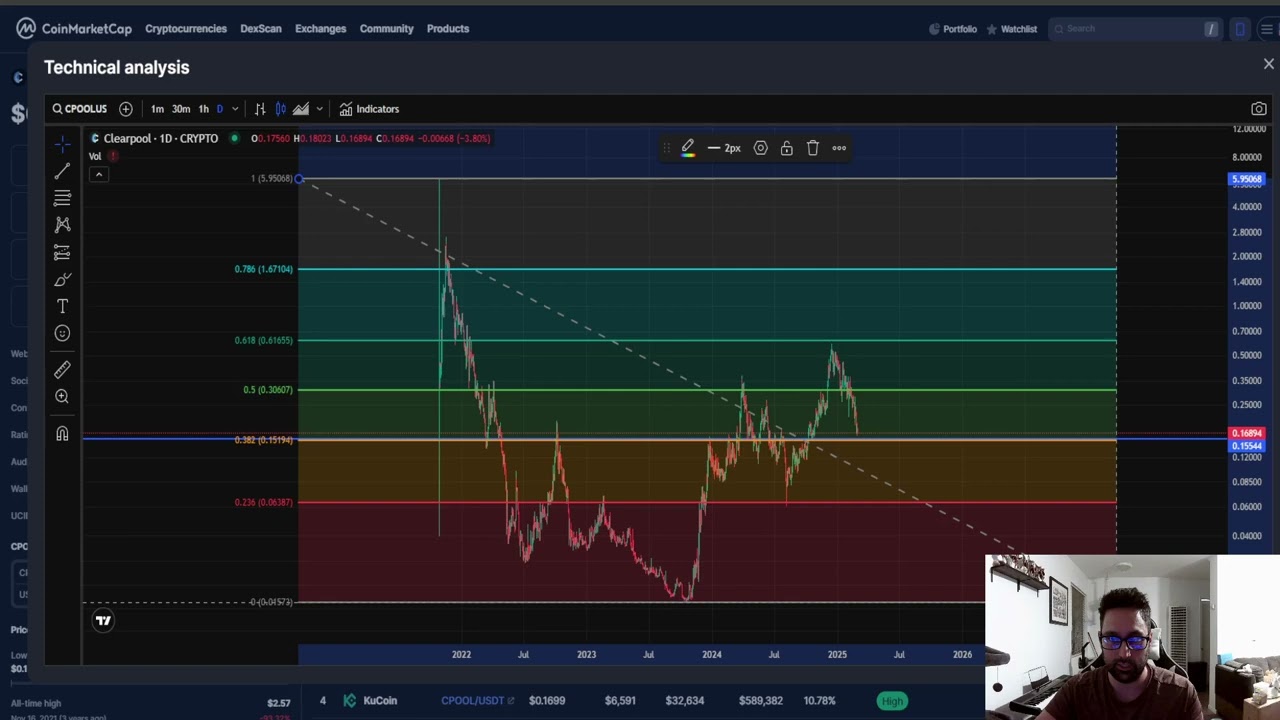
Task: Select the Text annotation tool
Action: pos(62,307)
